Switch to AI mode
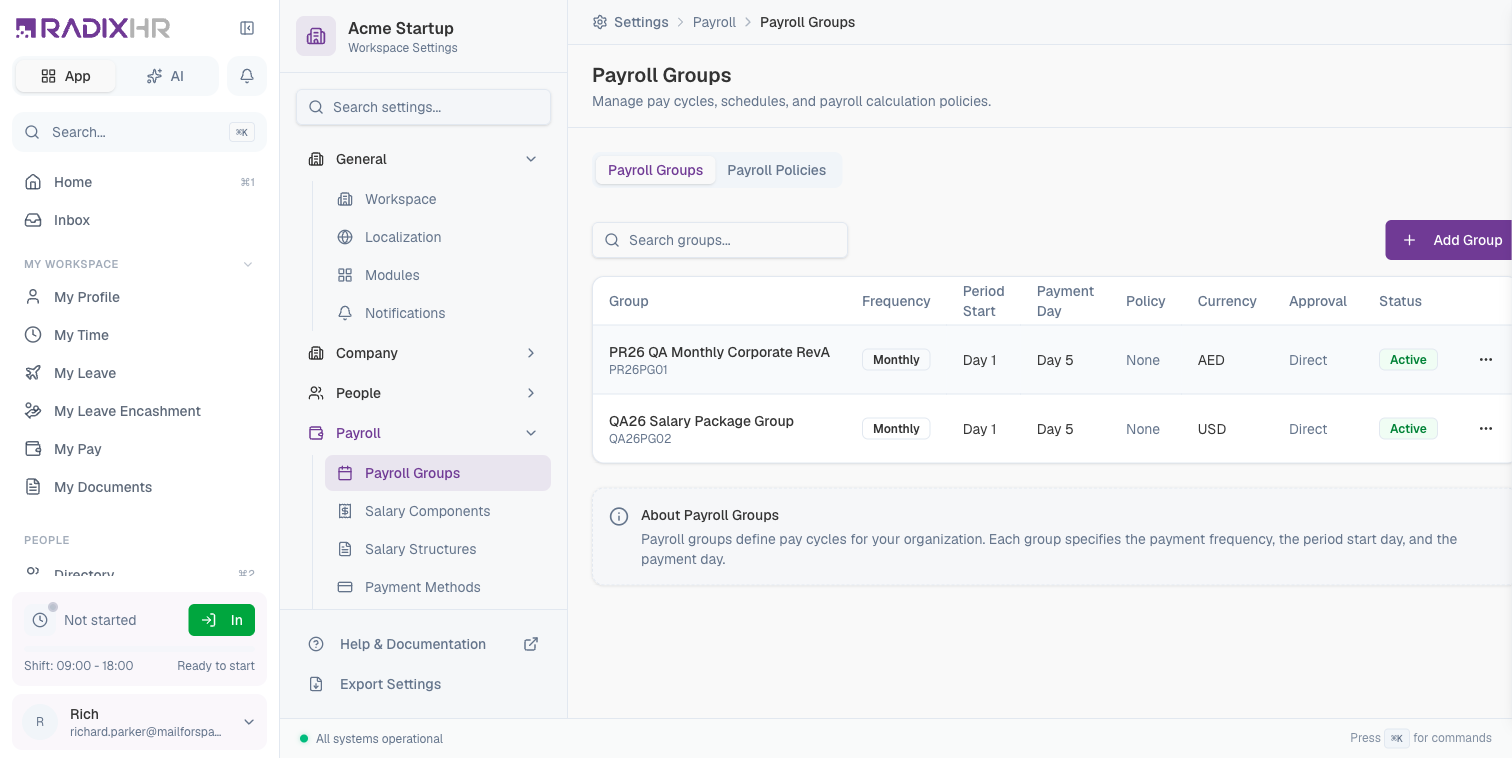This screenshot has height=758, width=1512. click(165, 76)
